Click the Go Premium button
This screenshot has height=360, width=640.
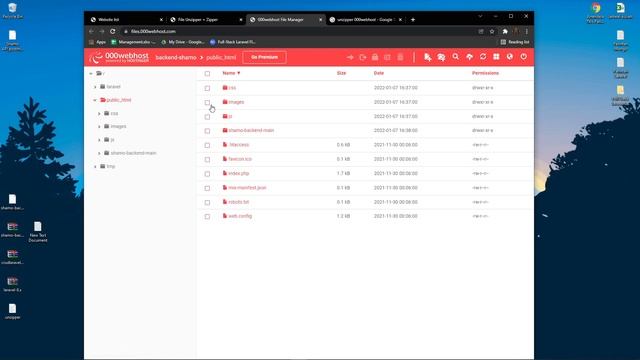pos(264,57)
